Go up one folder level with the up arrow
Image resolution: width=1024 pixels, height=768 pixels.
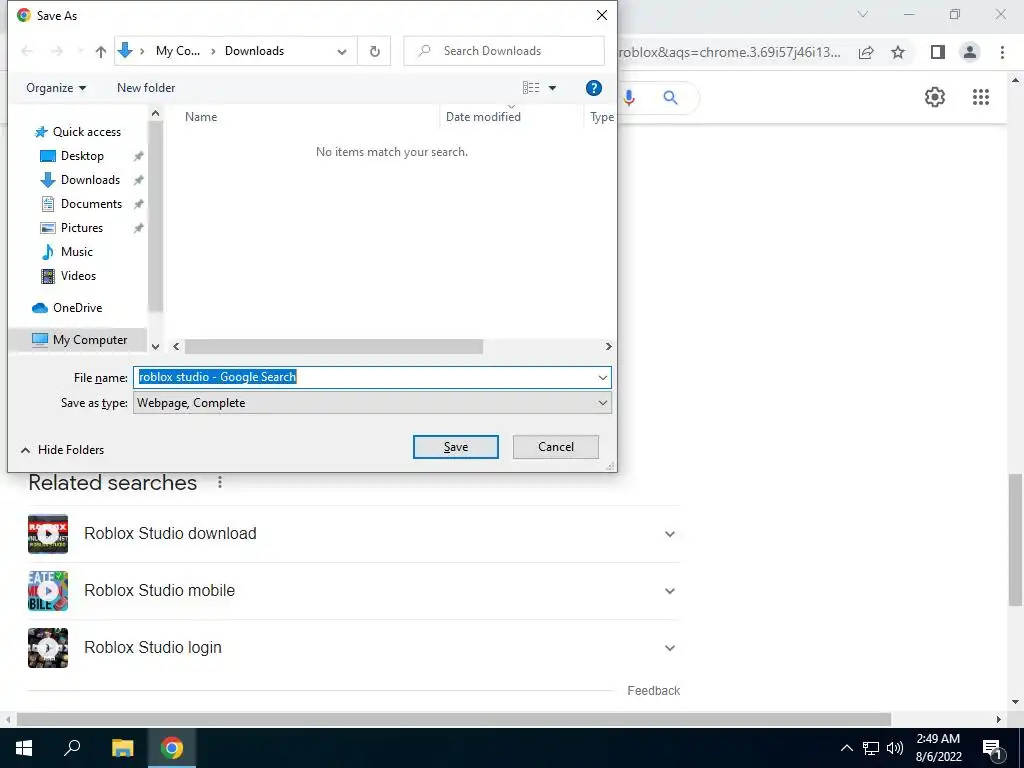(101, 52)
